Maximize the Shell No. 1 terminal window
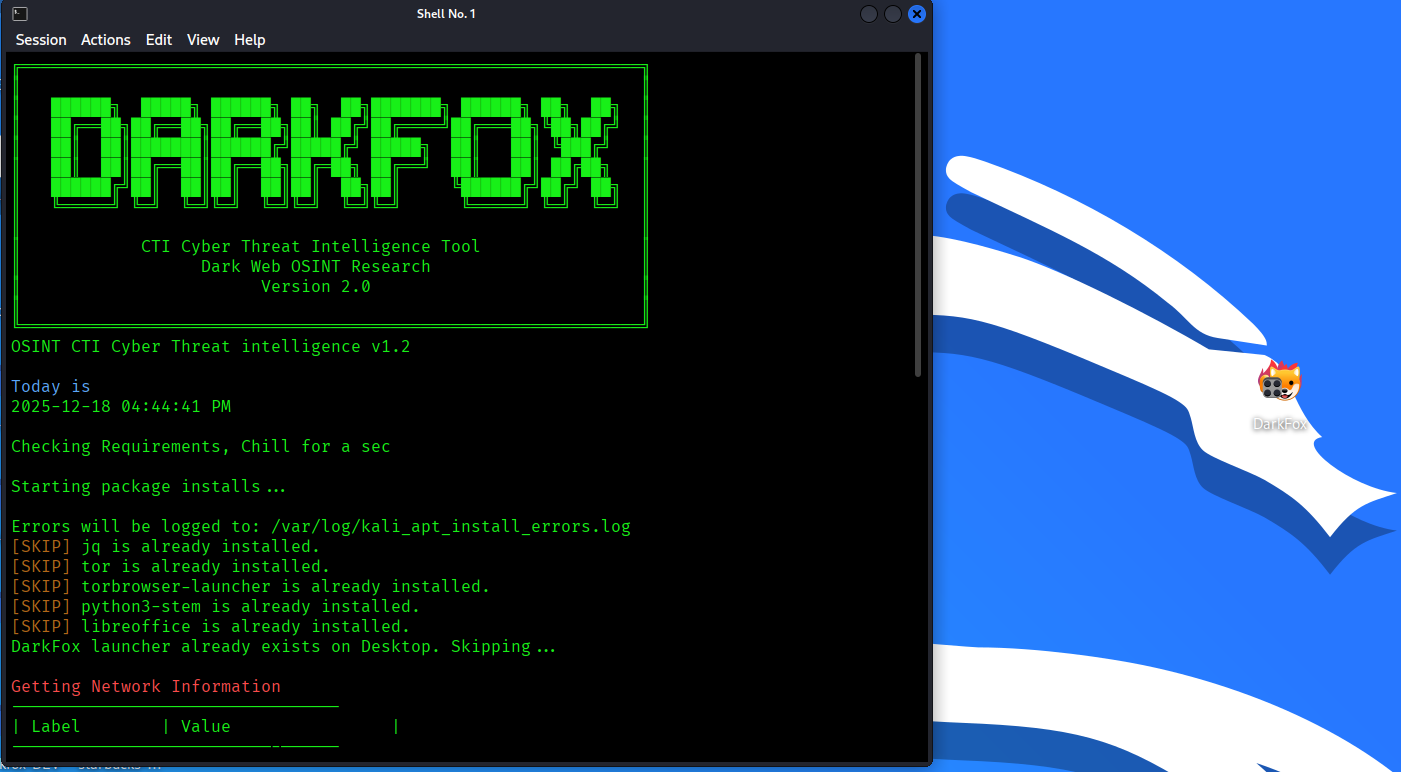 tap(893, 14)
